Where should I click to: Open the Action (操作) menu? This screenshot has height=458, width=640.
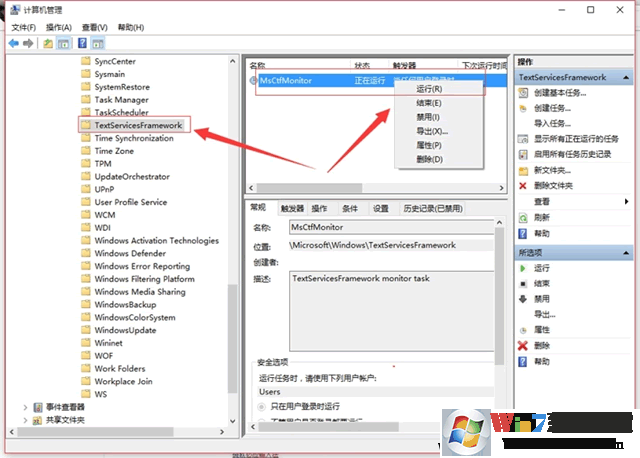[59, 27]
